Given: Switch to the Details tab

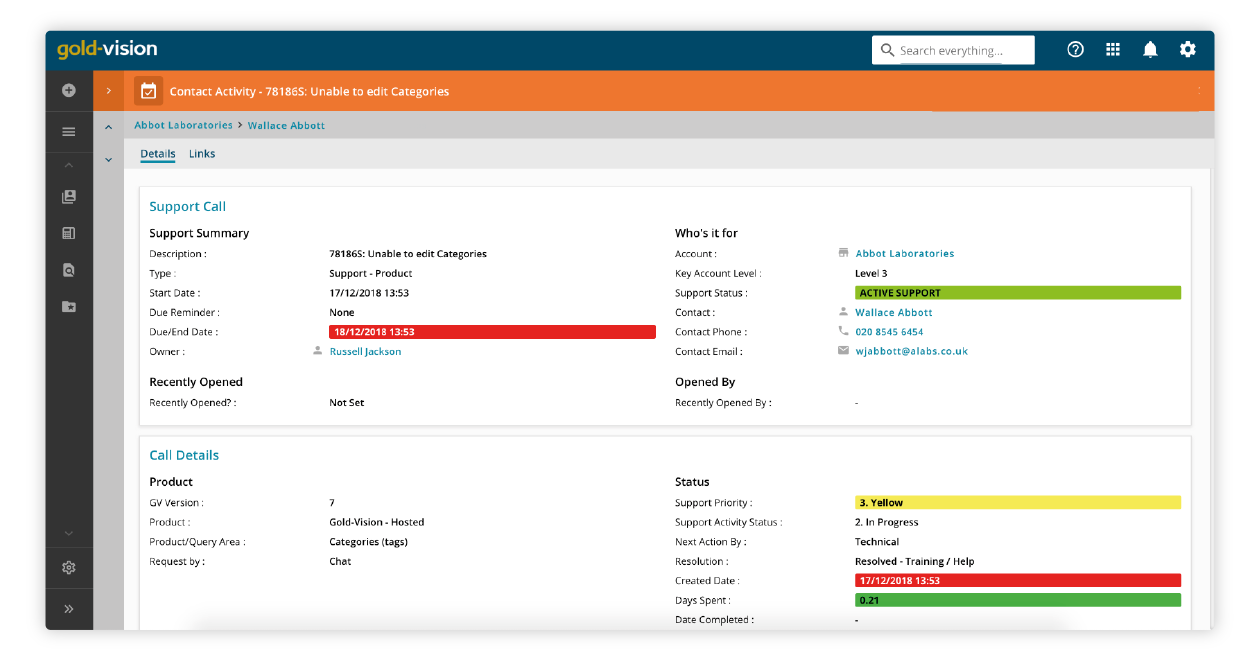Looking at the screenshot, I should [158, 154].
